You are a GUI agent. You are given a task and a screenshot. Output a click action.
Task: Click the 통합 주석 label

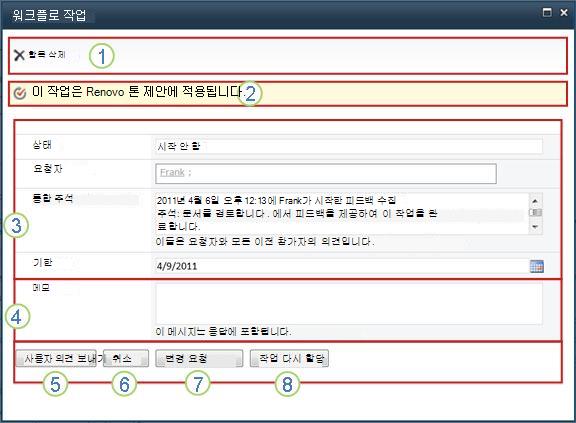(53, 199)
